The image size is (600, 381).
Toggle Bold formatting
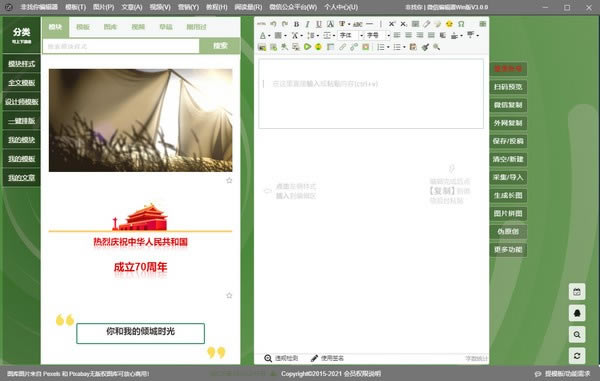297,24
